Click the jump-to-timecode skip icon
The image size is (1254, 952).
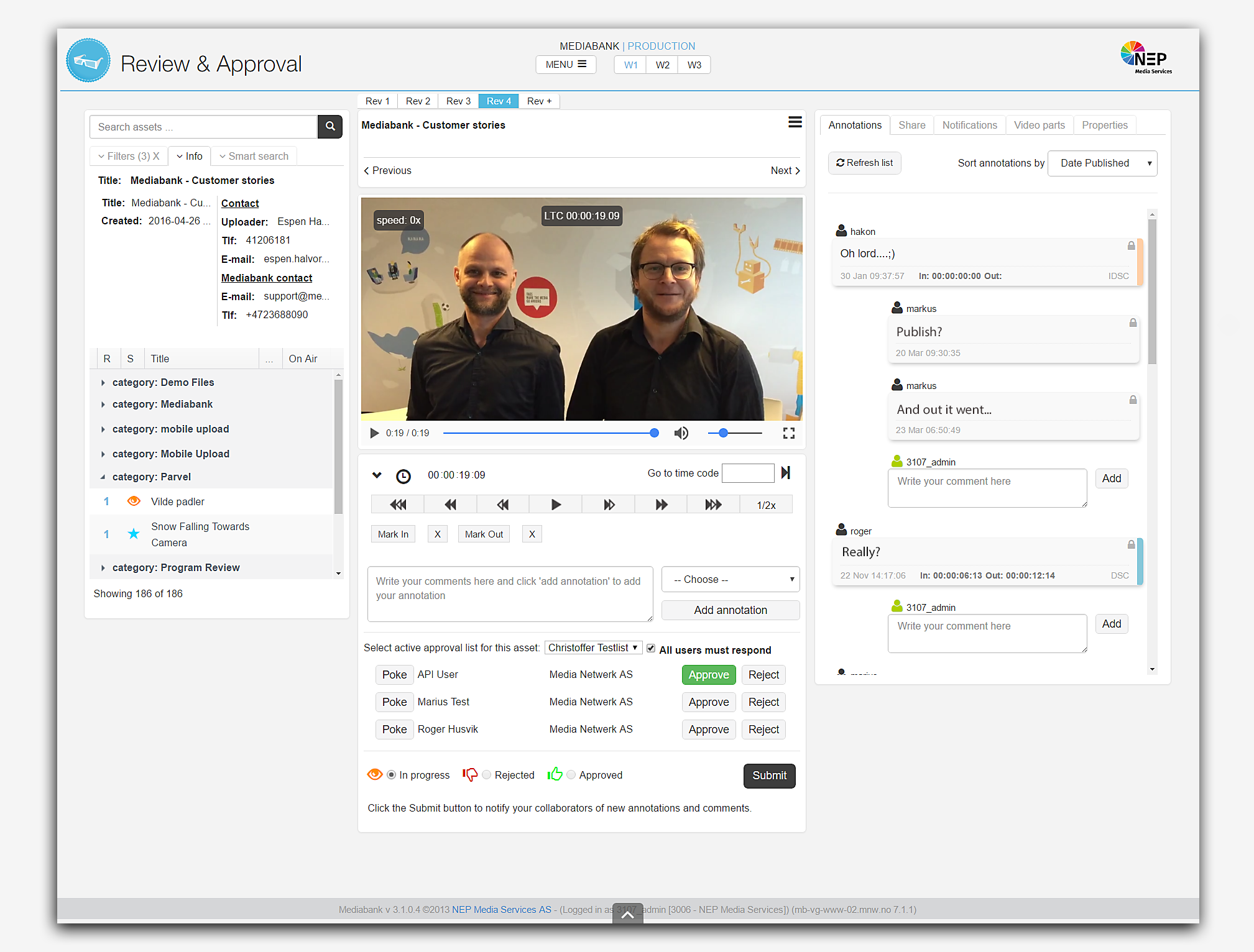(x=786, y=473)
